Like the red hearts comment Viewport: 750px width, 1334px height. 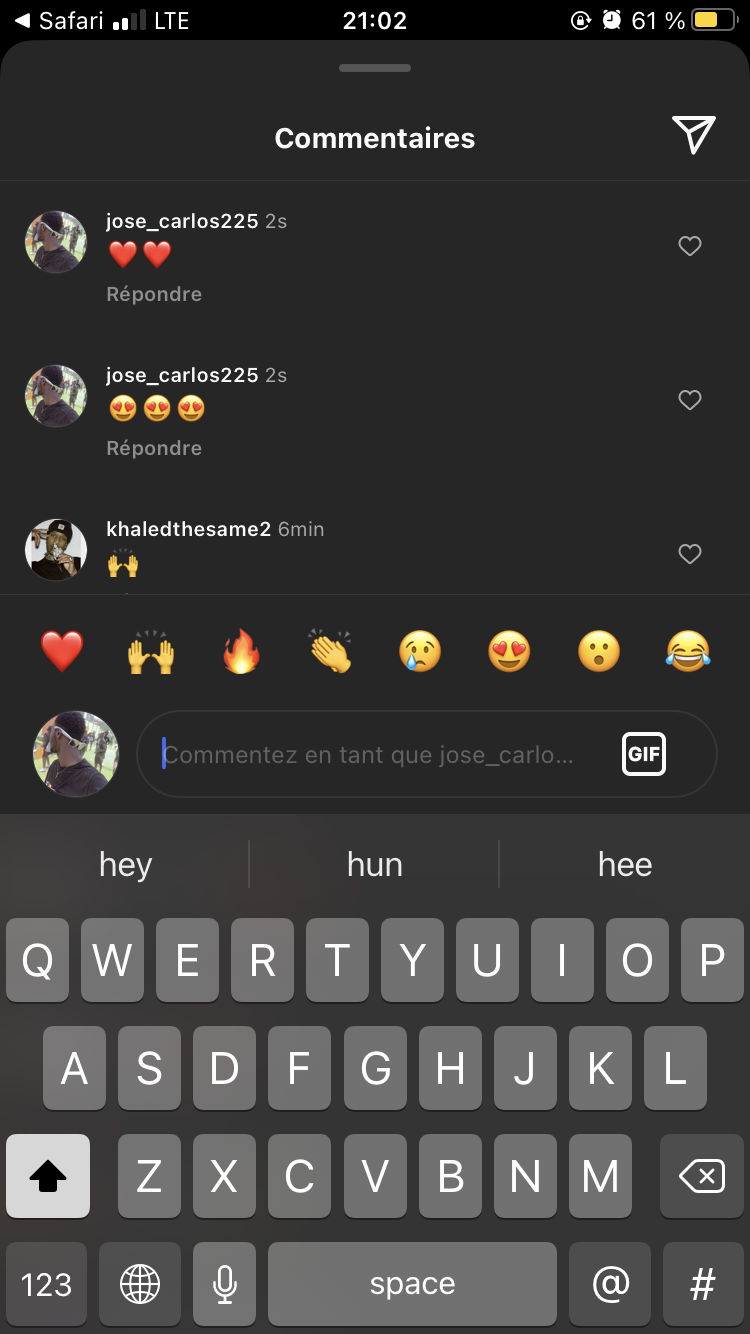click(x=690, y=246)
